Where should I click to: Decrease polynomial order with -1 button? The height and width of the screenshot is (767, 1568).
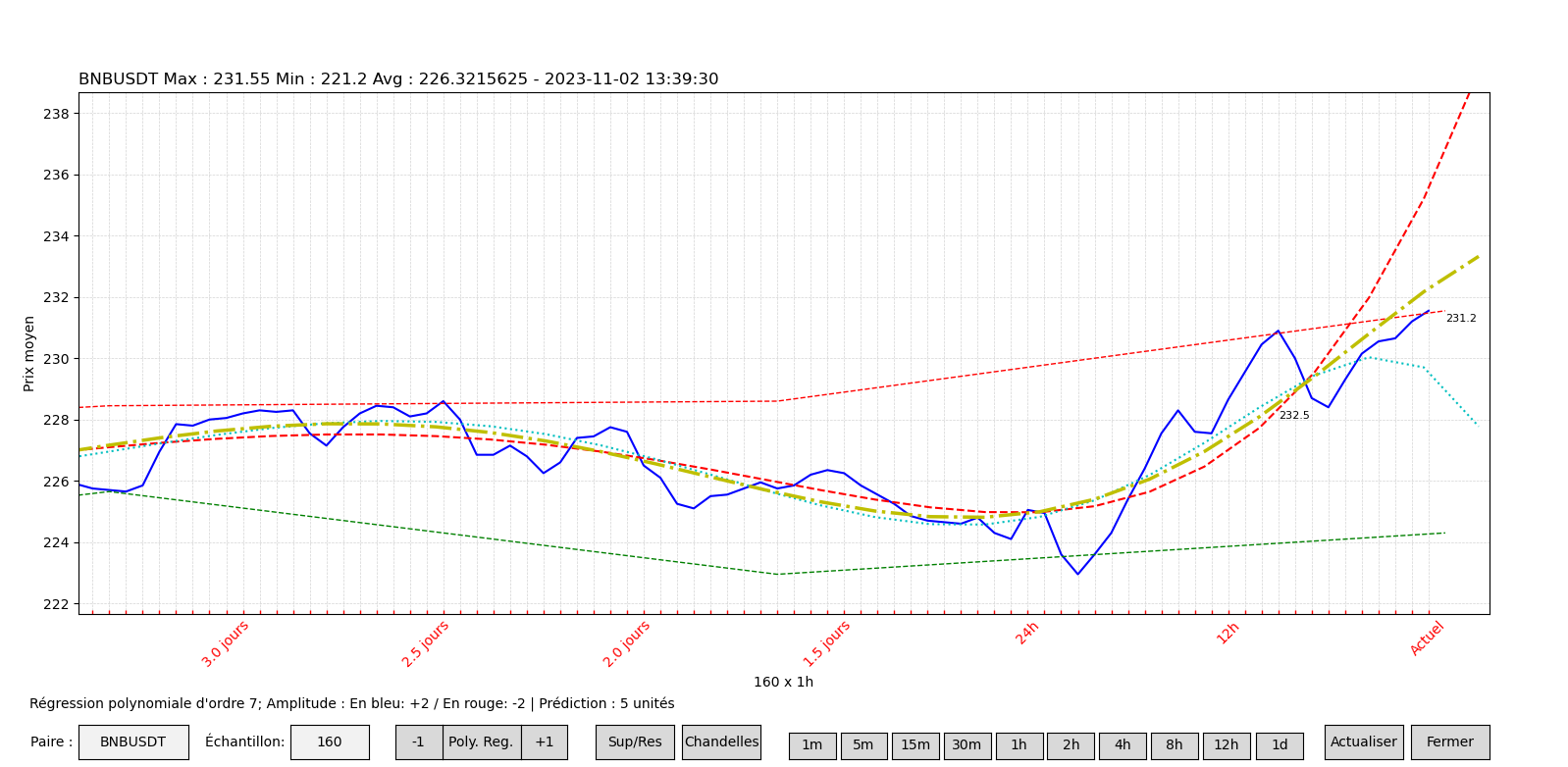tap(418, 742)
